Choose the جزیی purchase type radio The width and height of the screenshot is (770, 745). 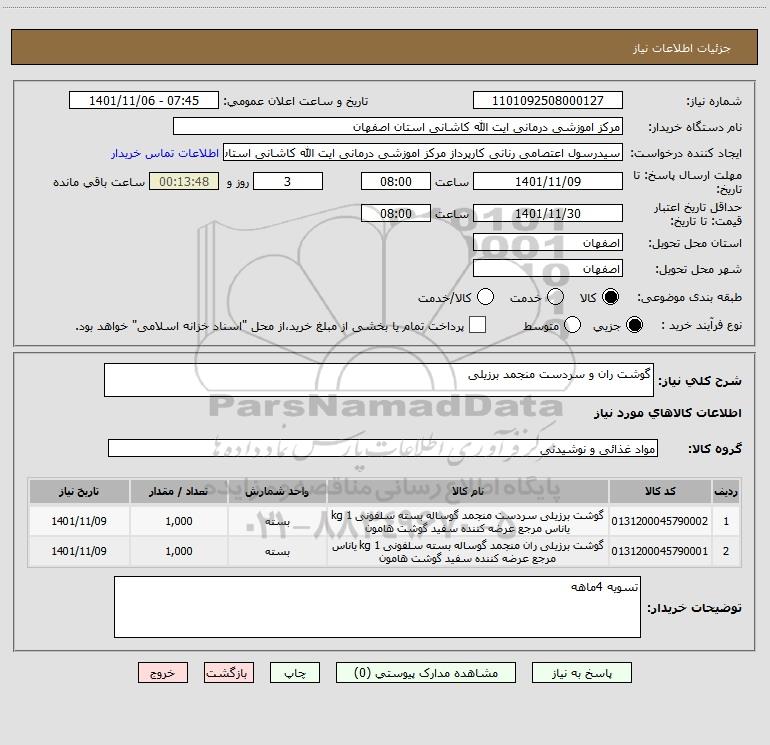click(x=634, y=325)
